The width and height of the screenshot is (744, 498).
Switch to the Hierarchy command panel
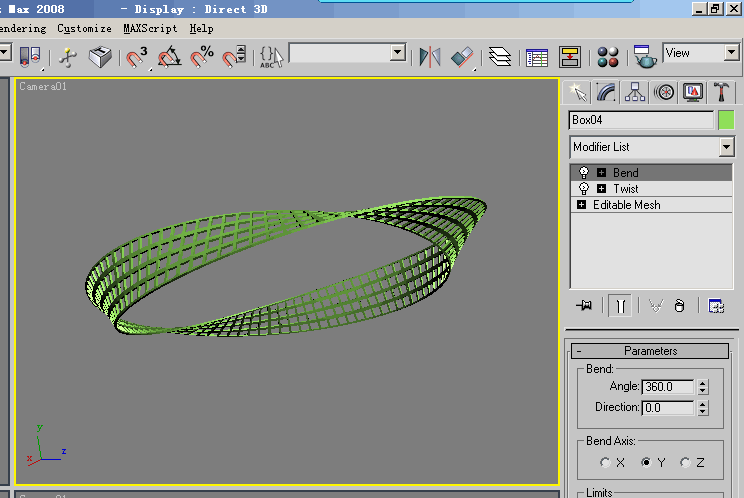pyautogui.click(x=635, y=92)
